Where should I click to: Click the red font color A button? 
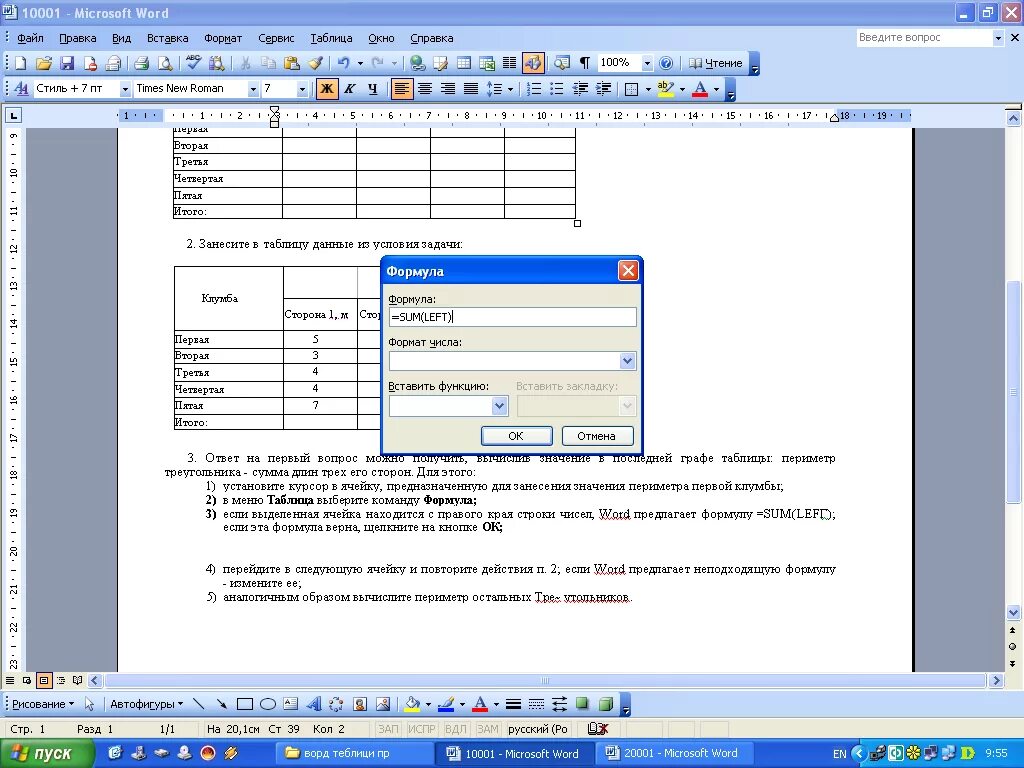(699, 89)
